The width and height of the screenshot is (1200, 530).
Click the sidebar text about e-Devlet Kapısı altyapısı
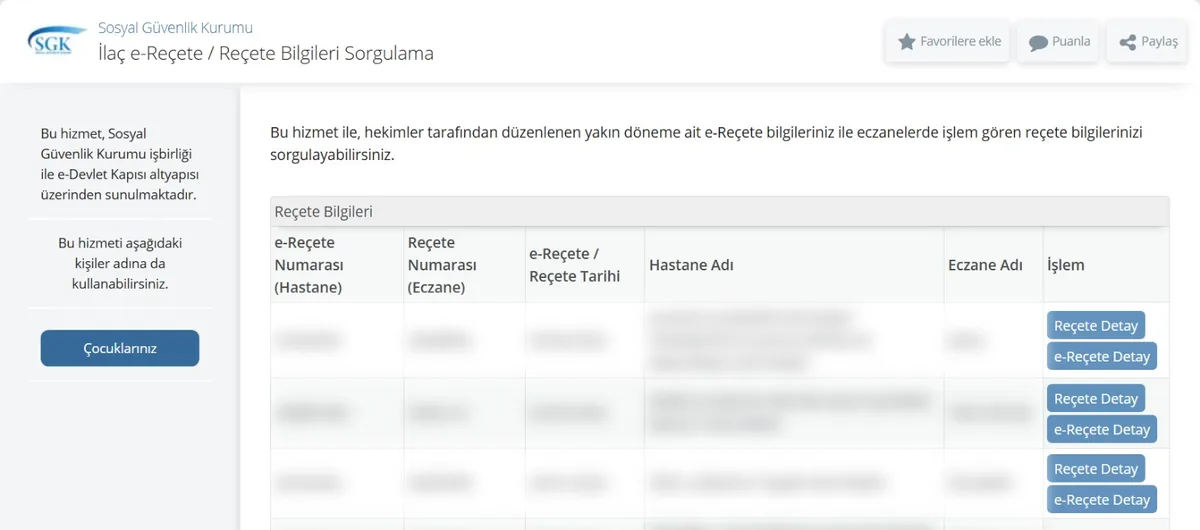tap(119, 163)
